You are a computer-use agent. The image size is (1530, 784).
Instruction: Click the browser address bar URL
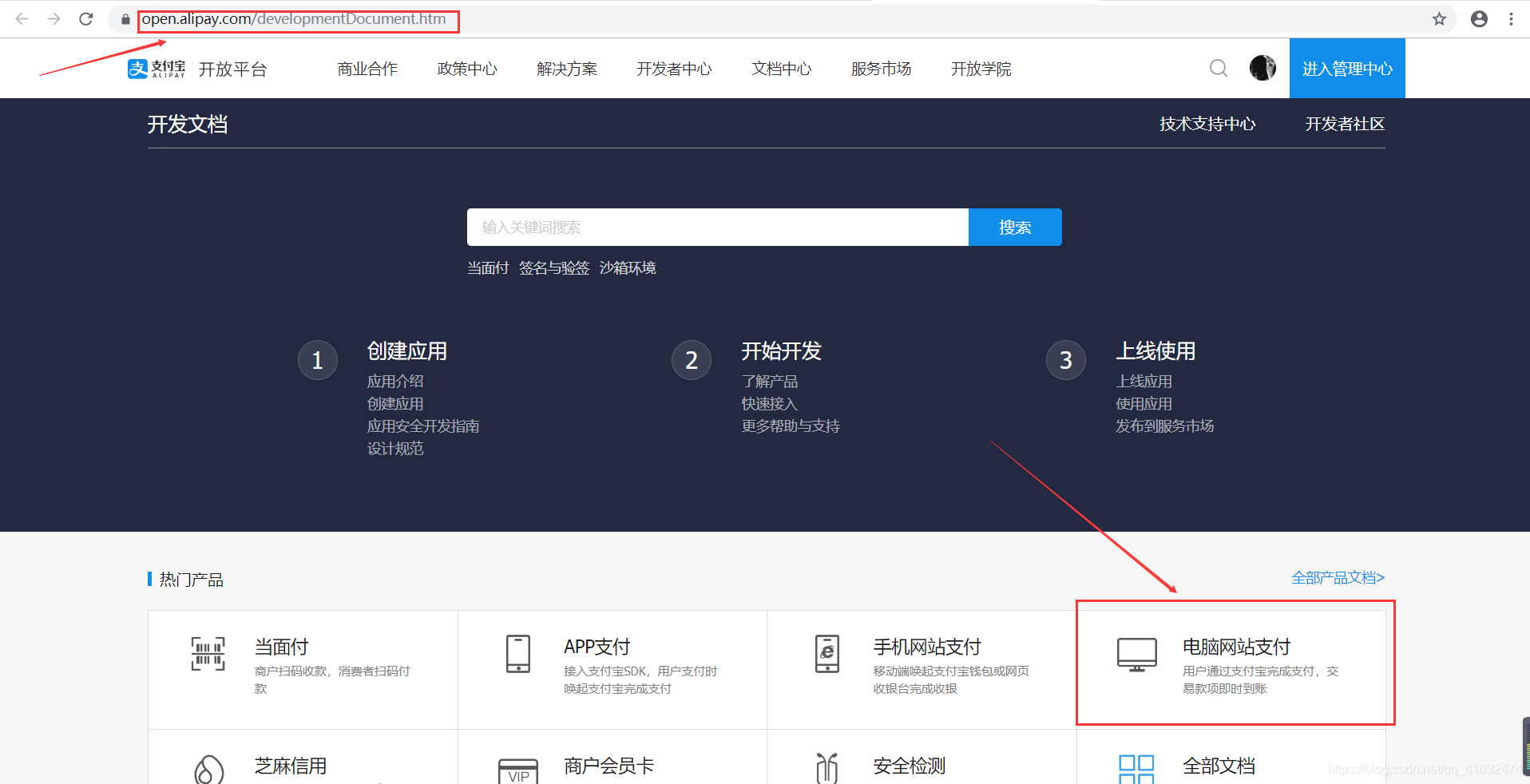pyautogui.click(x=294, y=19)
